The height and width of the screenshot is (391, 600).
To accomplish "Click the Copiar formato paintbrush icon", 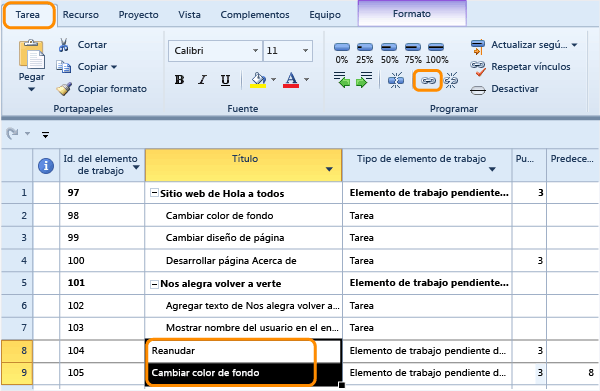I will [x=64, y=89].
